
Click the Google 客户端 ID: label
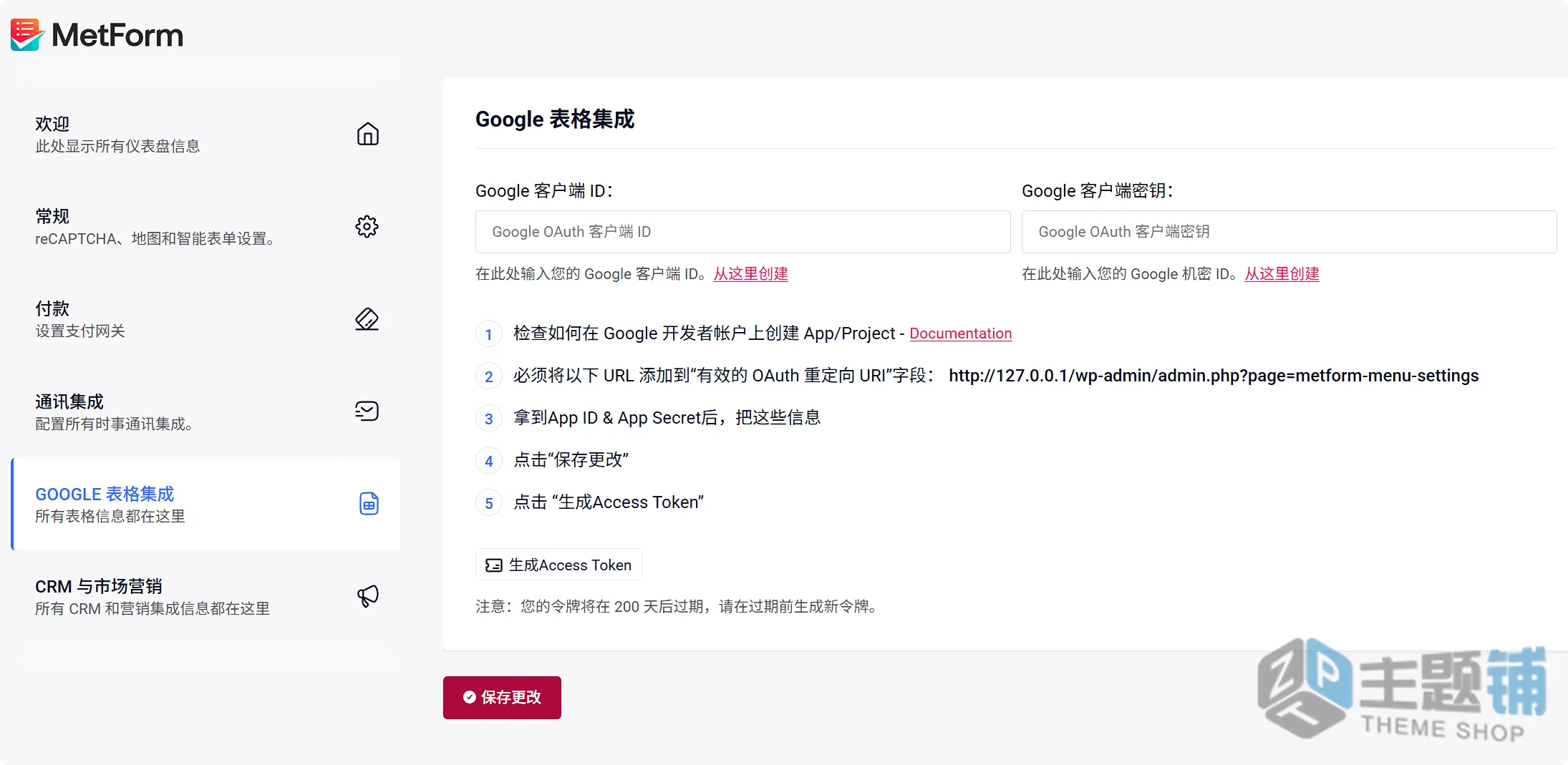[544, 191]
